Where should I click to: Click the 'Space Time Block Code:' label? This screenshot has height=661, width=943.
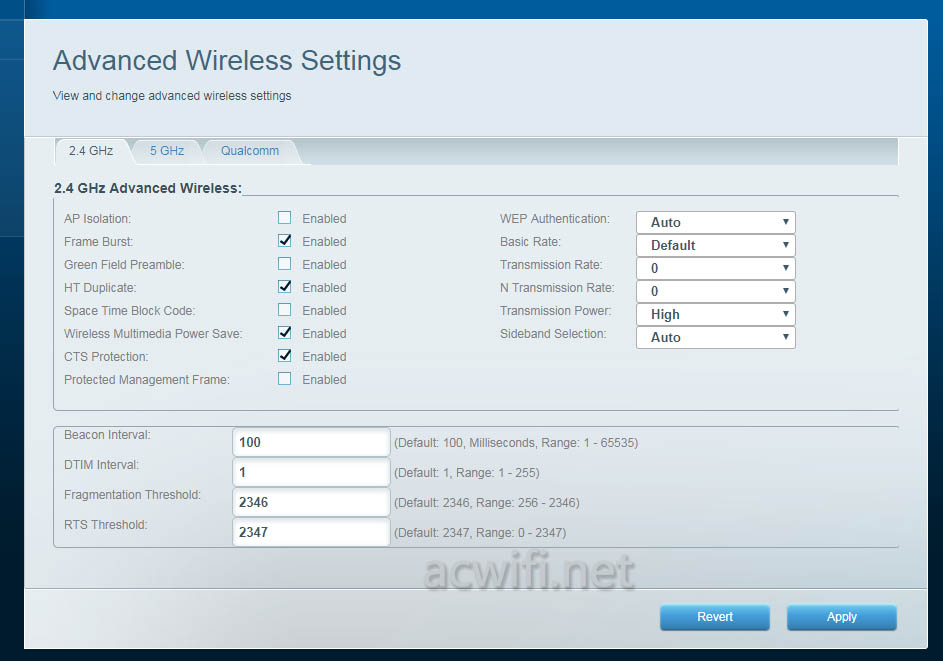[x=129, y=311]
